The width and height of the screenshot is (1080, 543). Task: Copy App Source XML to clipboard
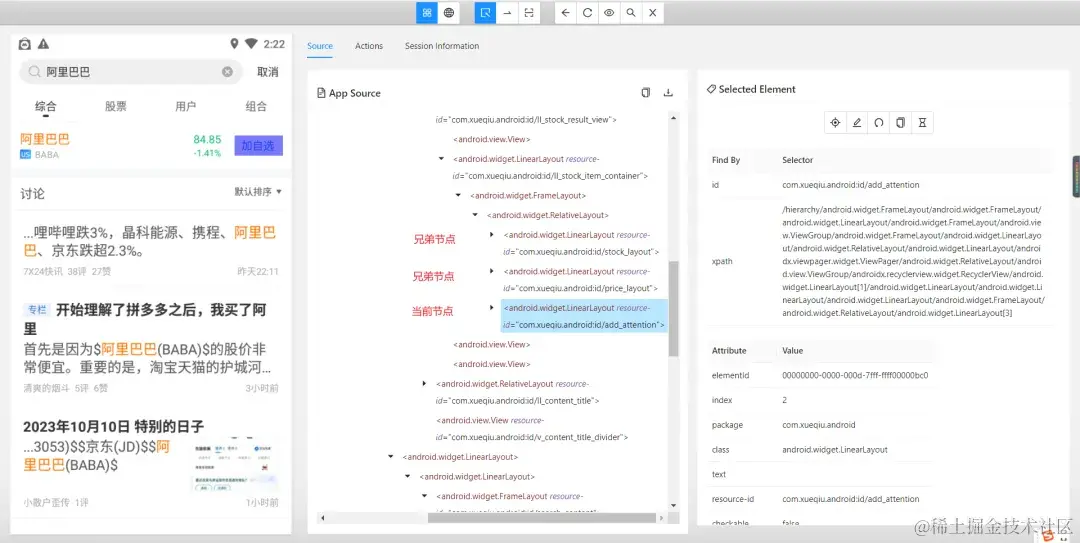click(645, 93)
